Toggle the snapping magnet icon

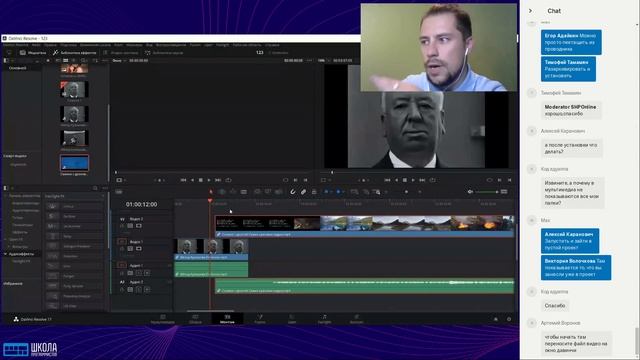pos(293,192)
